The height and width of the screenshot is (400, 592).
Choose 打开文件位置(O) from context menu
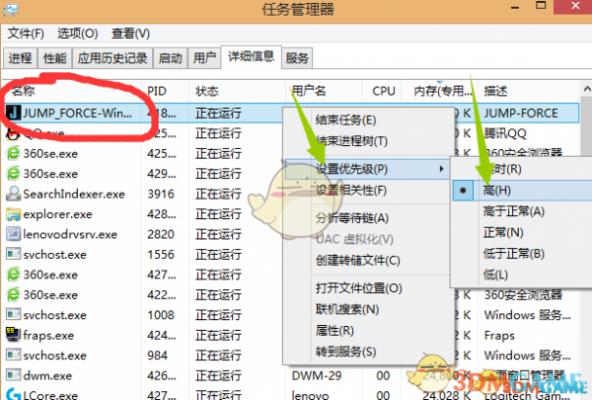click(359, 288)
